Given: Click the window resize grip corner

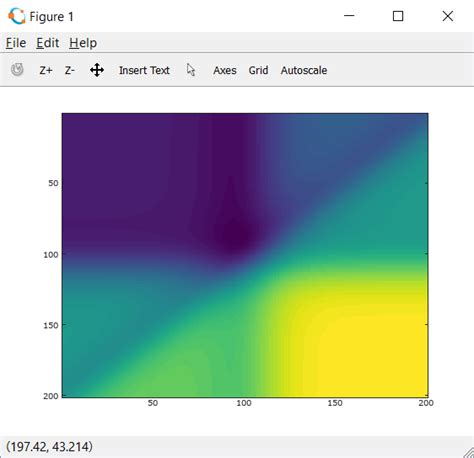Looking at the screenshot, I should click(x=469, y=453).
